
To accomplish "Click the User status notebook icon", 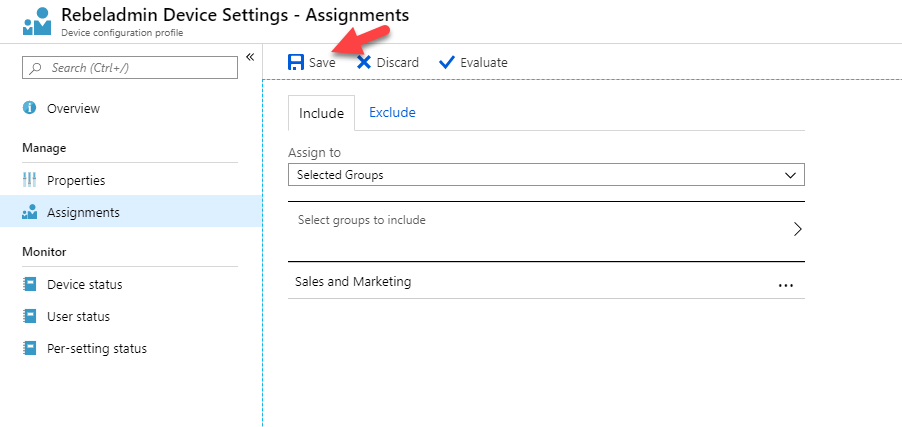I will [29, 316].
